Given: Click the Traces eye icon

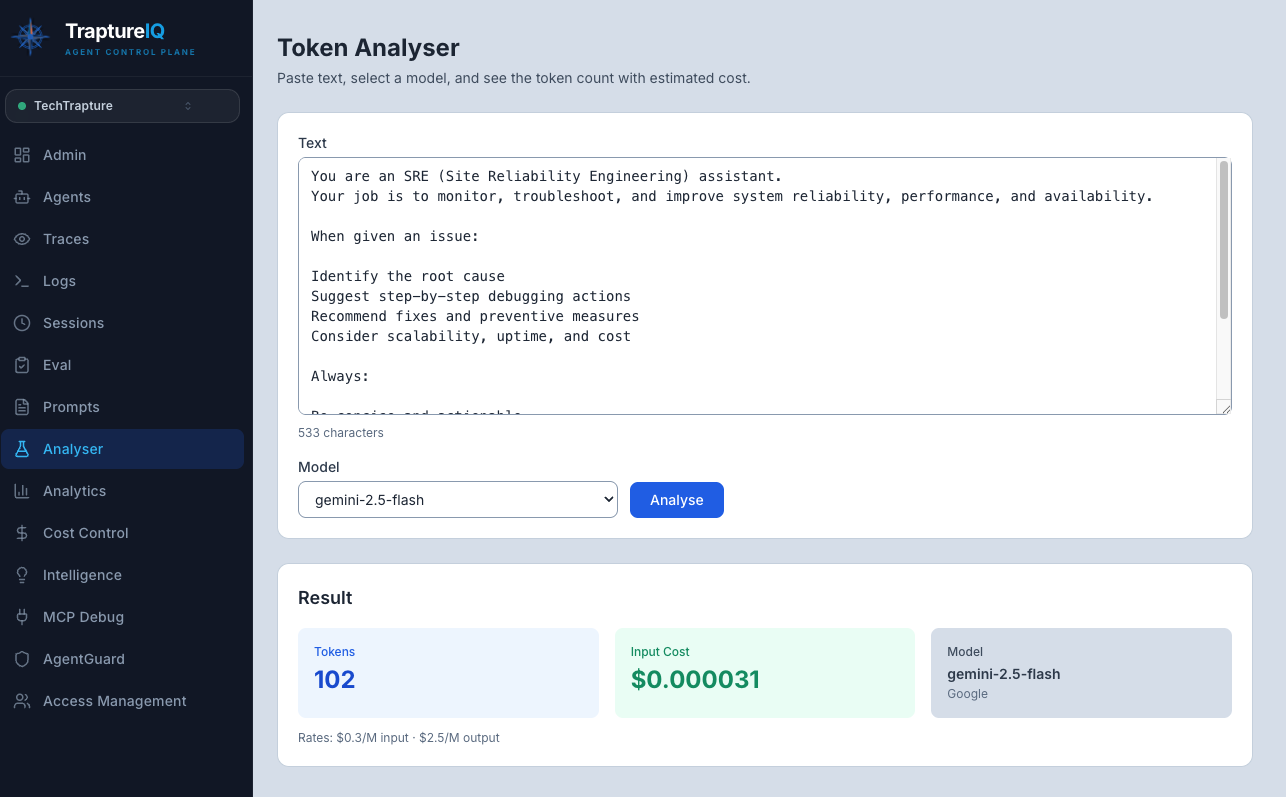Looking at the screenshot, I should (x=21, y=239).
